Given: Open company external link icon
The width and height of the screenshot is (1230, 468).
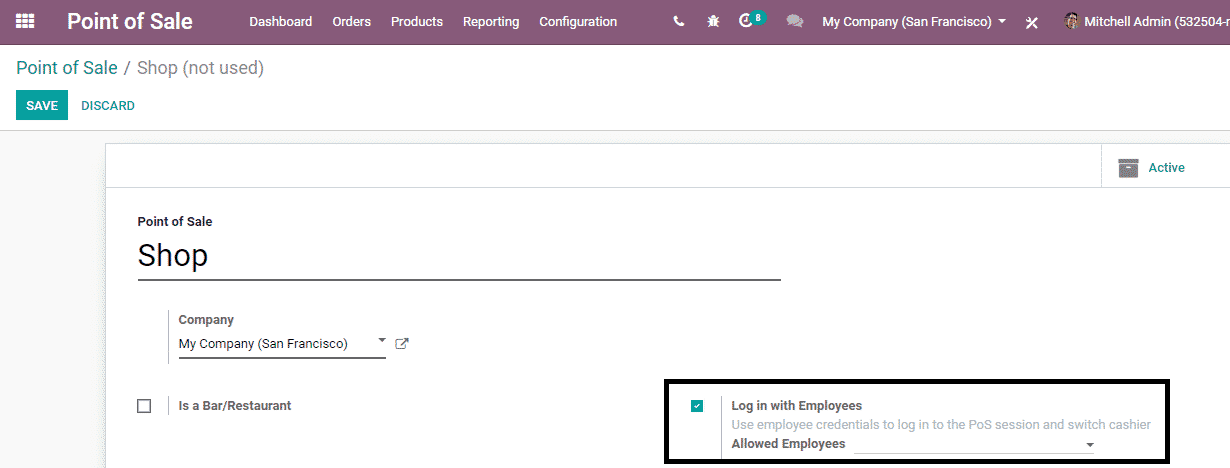Looking at the screenshot, I should point(402,344).
